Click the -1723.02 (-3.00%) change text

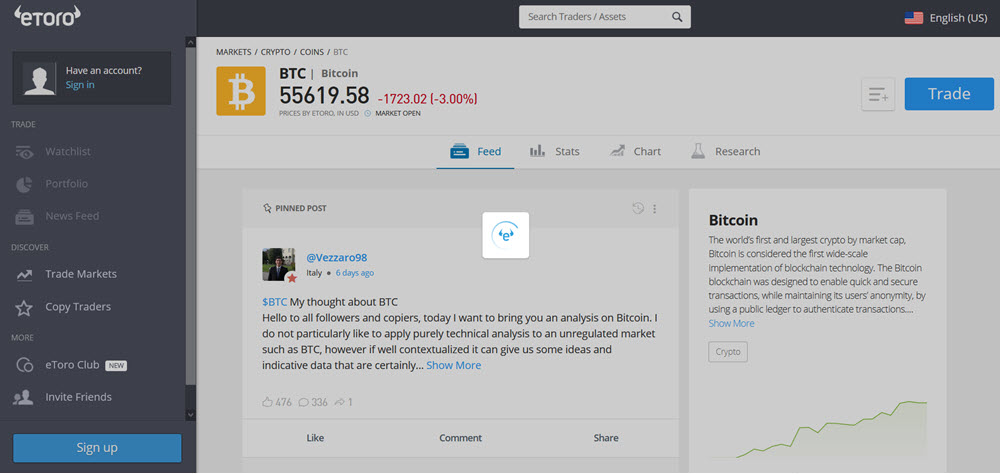(x=427, y=100)
